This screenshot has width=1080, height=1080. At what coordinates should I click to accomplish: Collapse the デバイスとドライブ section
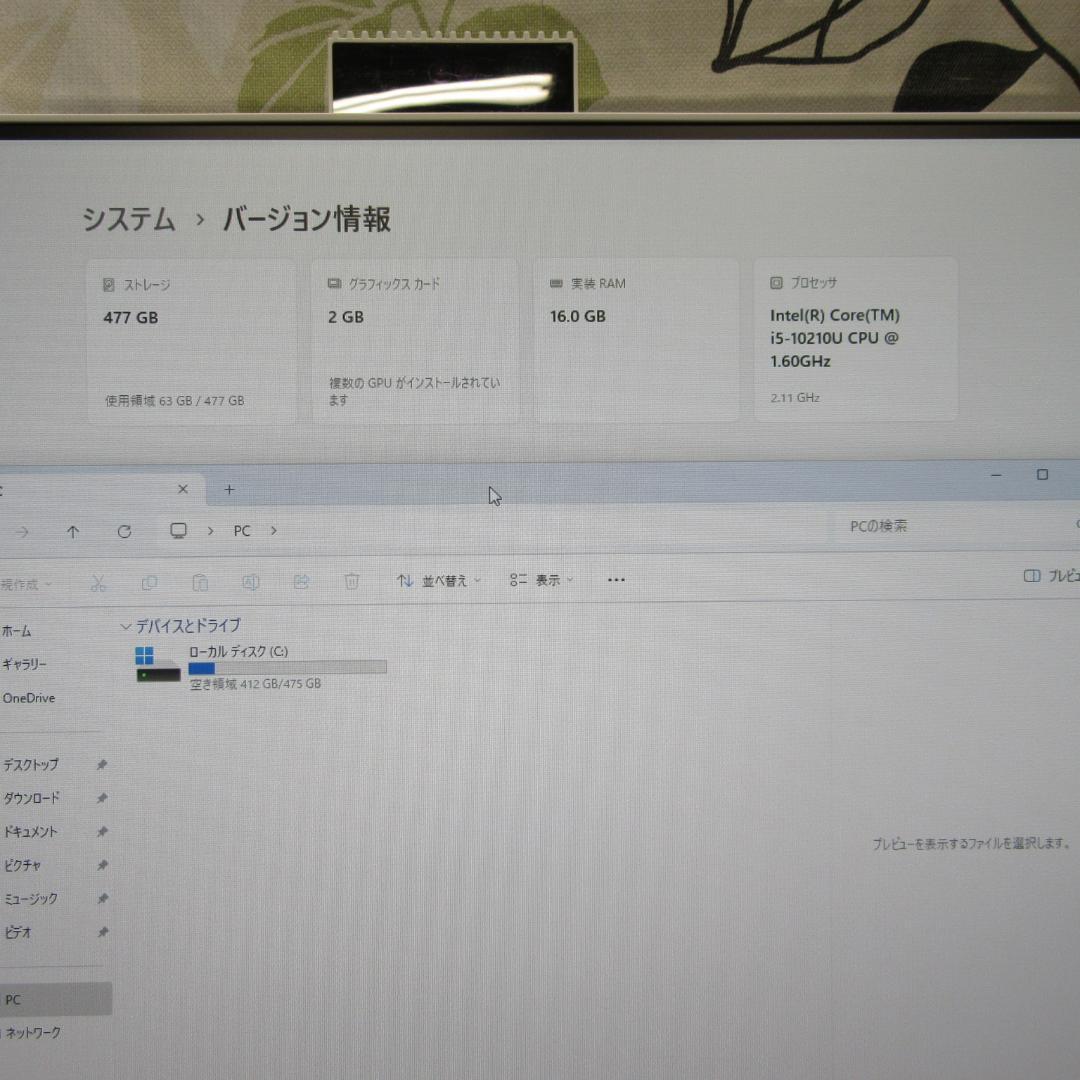tap(125, 626)
